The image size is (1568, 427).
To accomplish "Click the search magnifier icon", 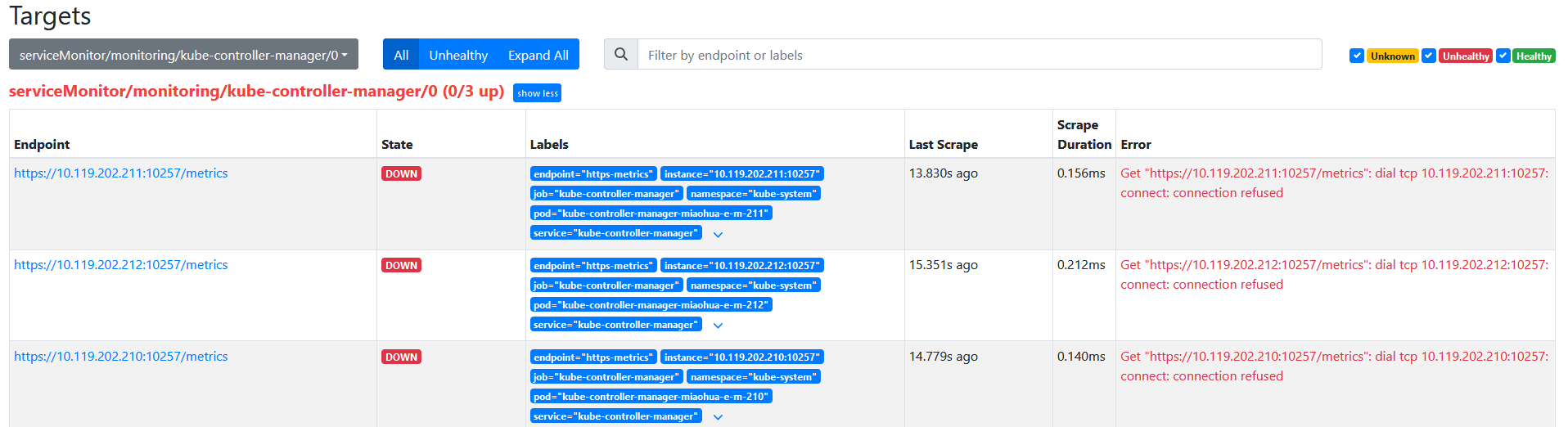I will (621, 54).
